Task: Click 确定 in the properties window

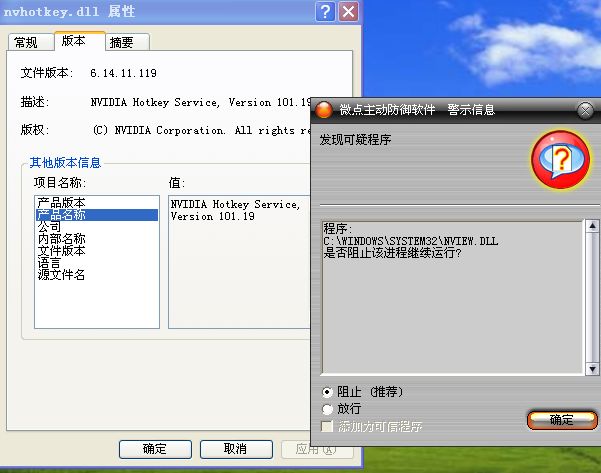Action: pyautogui.click(x=155, y=449)
